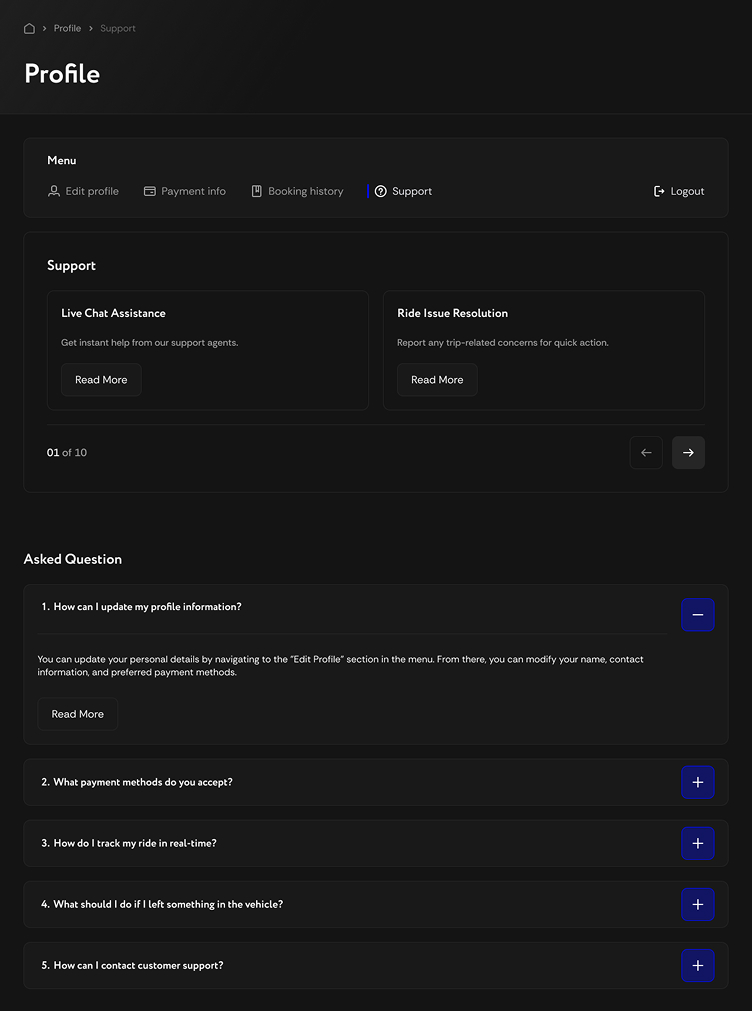This screenshot has height=1011, width=752.
Task: Expand the track my ride question
Action: click(698, 843)
